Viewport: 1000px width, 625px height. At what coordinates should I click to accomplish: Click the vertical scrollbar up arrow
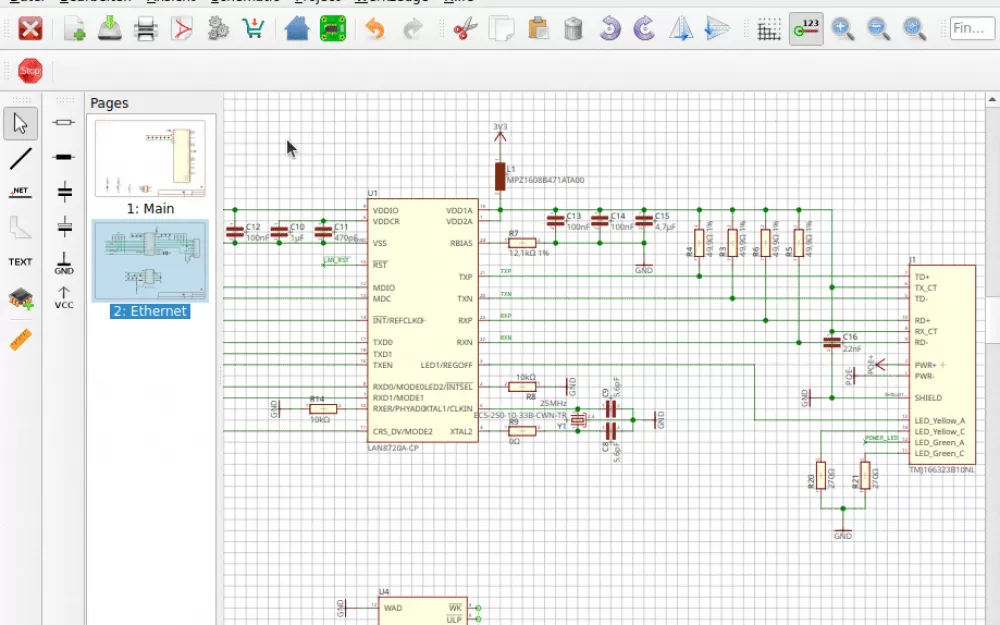(x=992, y=99)
